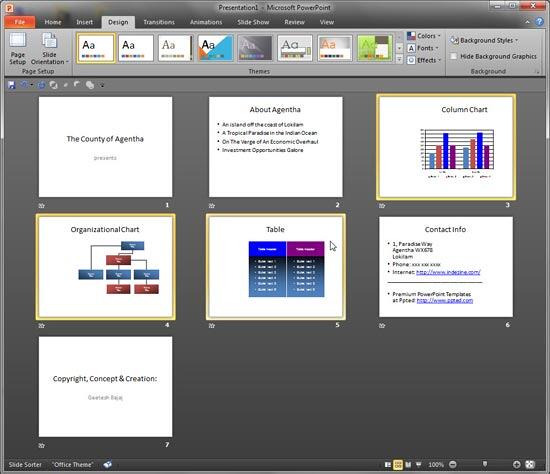The height and width of the screenshot is (474, 550).
Task: Open Background Styles dropdown
Action: click(484, 40)
